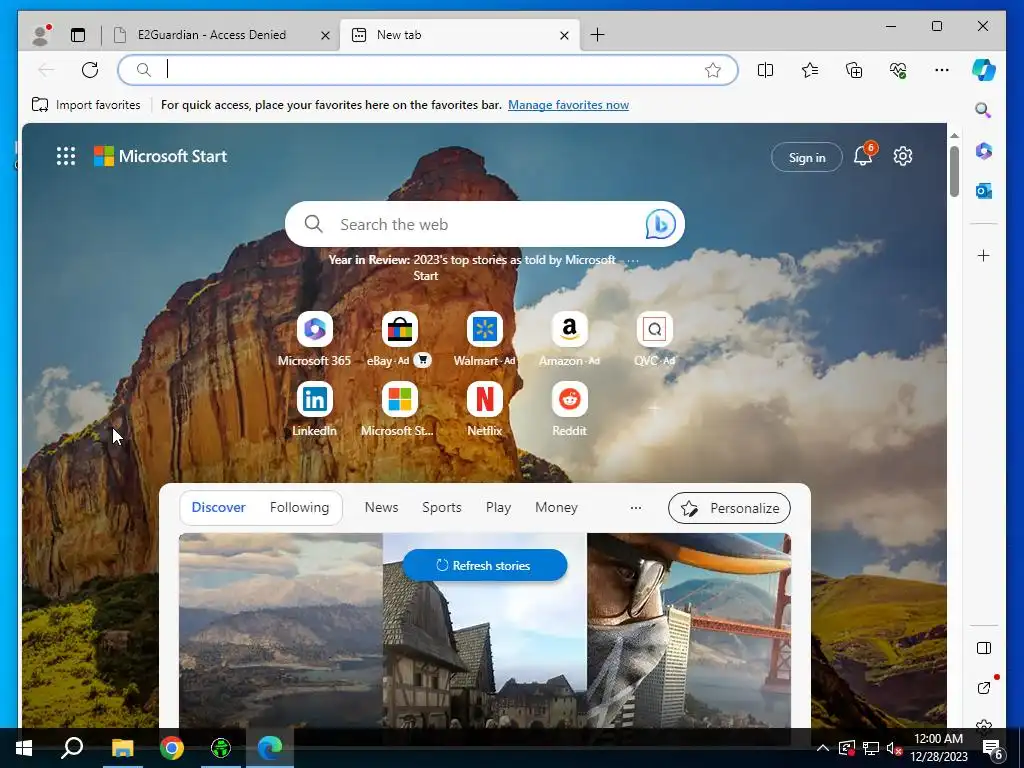Screen dimensions: 1024x768
Task: Click the Bing chat icon in search box
Action: click(660, 224)
